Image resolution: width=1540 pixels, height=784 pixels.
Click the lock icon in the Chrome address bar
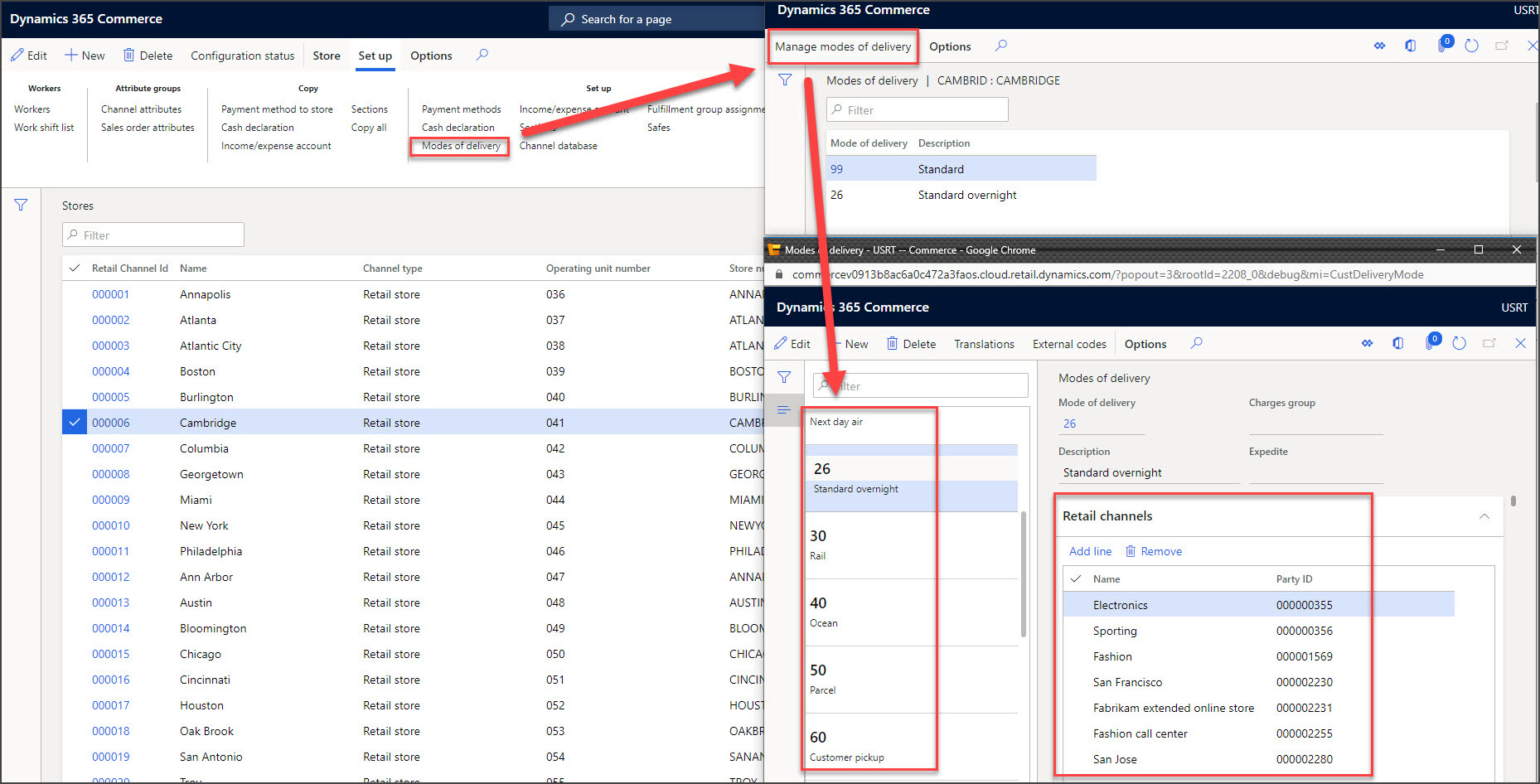(x=778, y=274)
